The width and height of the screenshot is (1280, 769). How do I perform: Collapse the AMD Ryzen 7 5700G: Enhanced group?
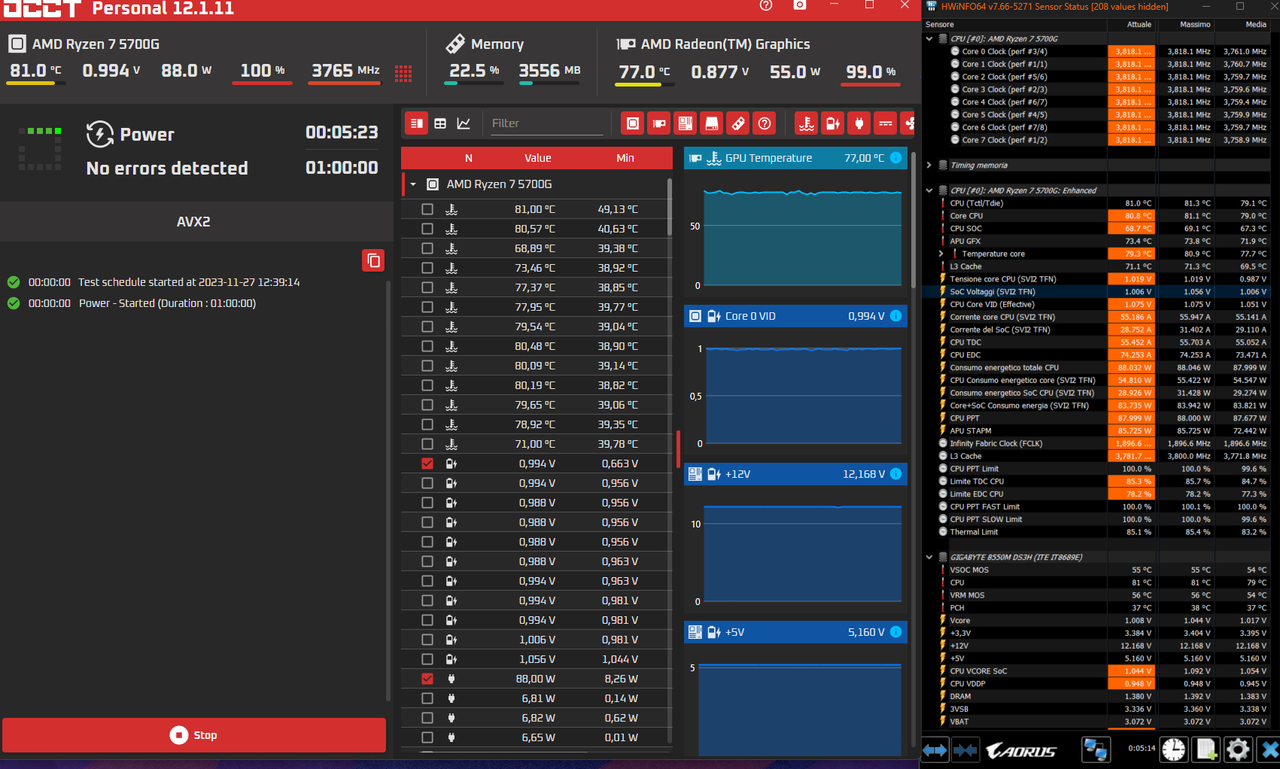pyautogui.click(x=929, y=190)
